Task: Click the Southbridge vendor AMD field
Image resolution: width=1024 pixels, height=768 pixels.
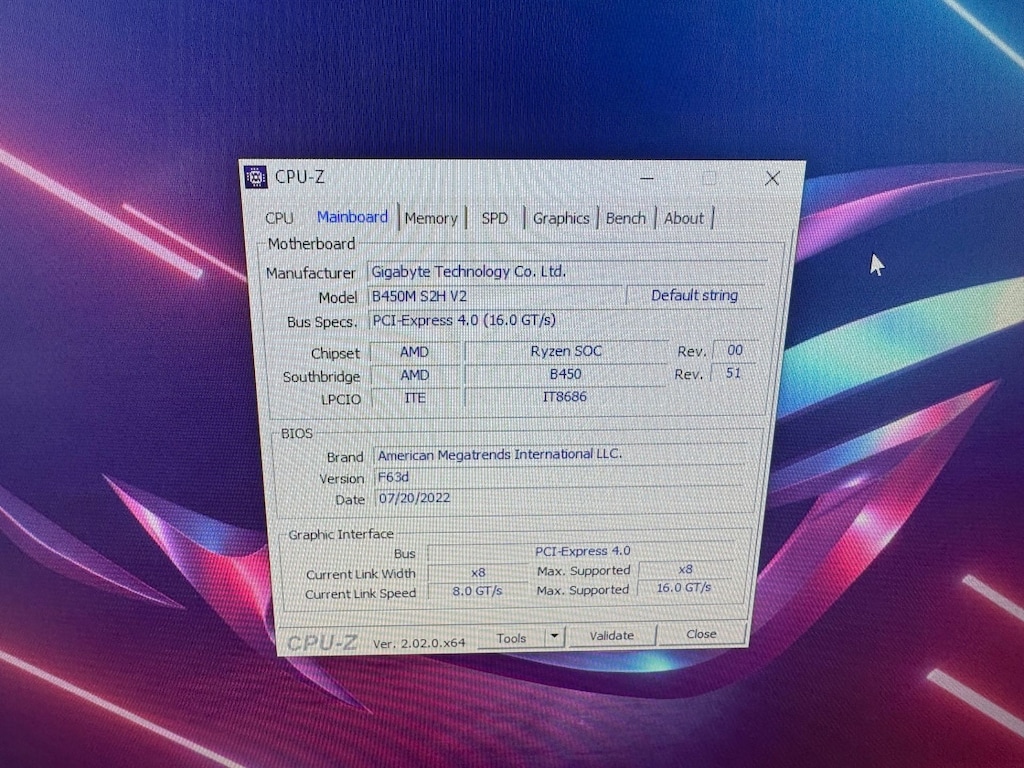Action: 415,376
